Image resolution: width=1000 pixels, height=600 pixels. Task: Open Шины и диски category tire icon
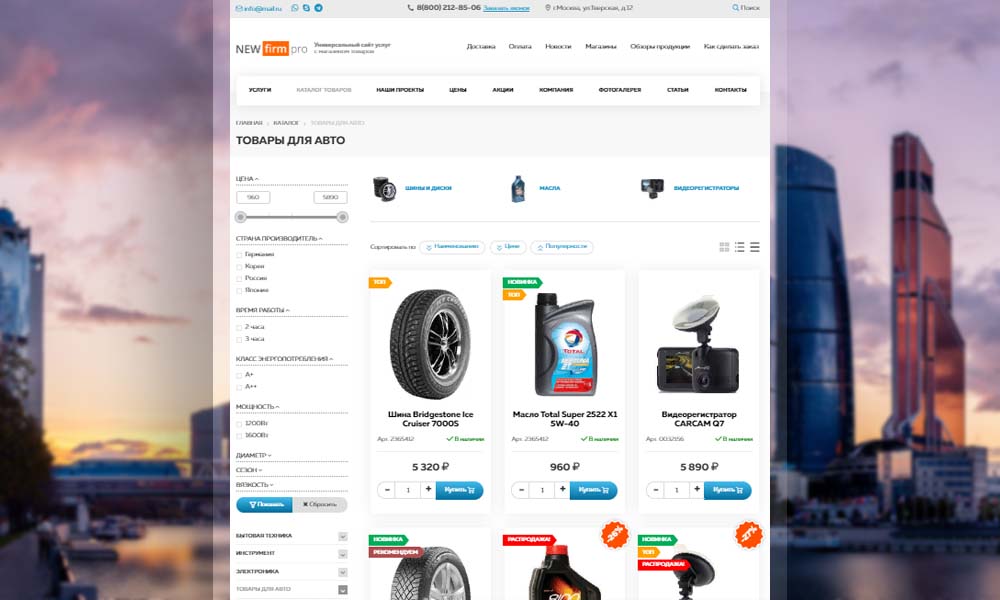[x=385, y=189]
